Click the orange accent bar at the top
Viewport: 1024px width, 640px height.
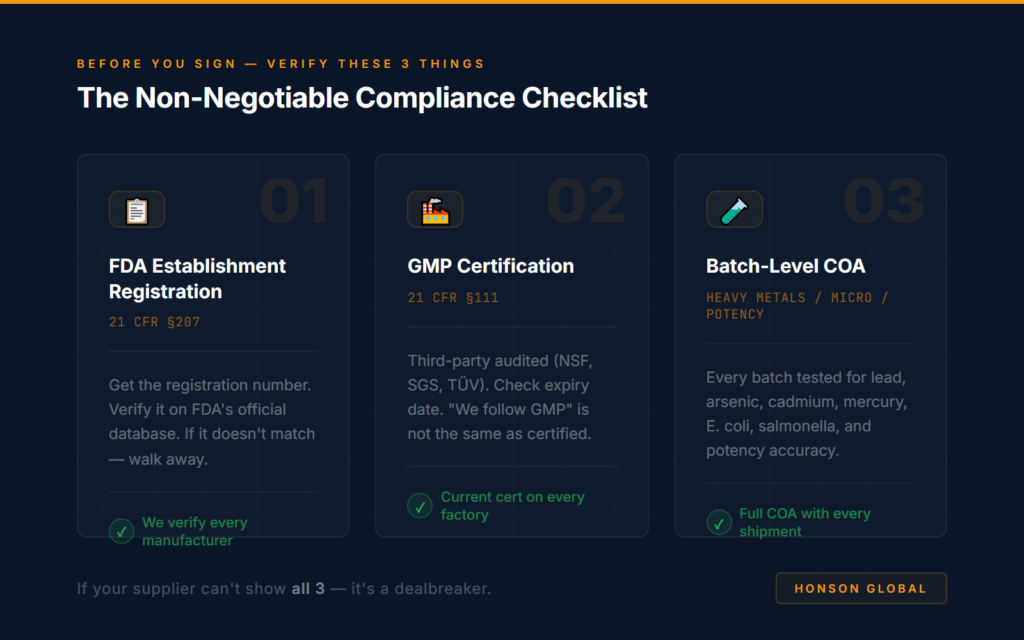tap(512, 2)
